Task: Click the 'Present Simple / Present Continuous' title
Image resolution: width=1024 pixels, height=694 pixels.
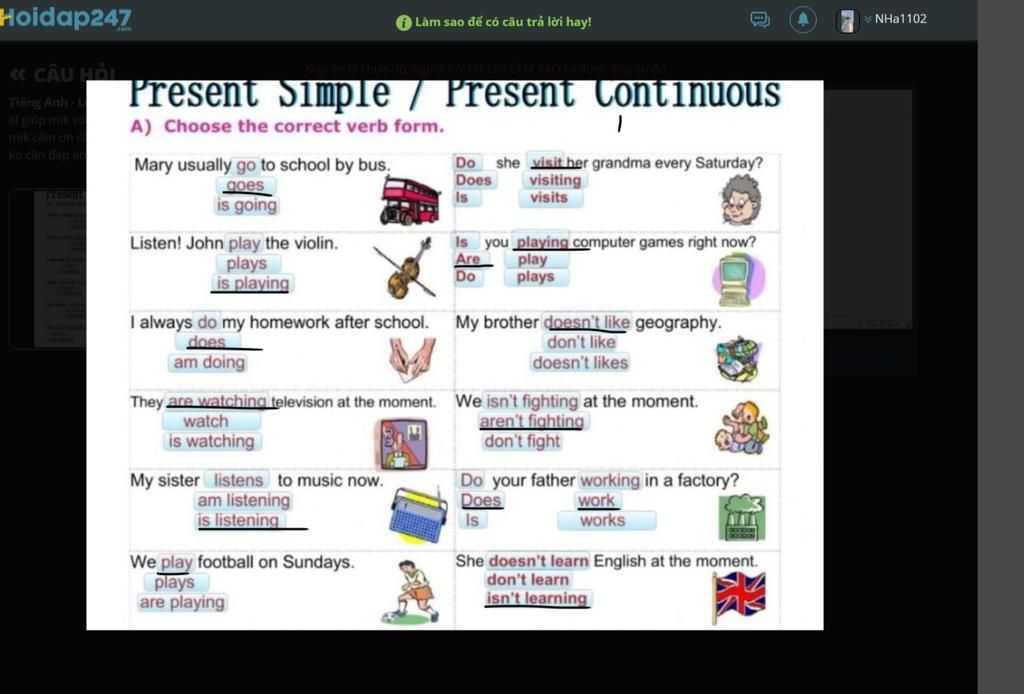Action: (455, 93)
